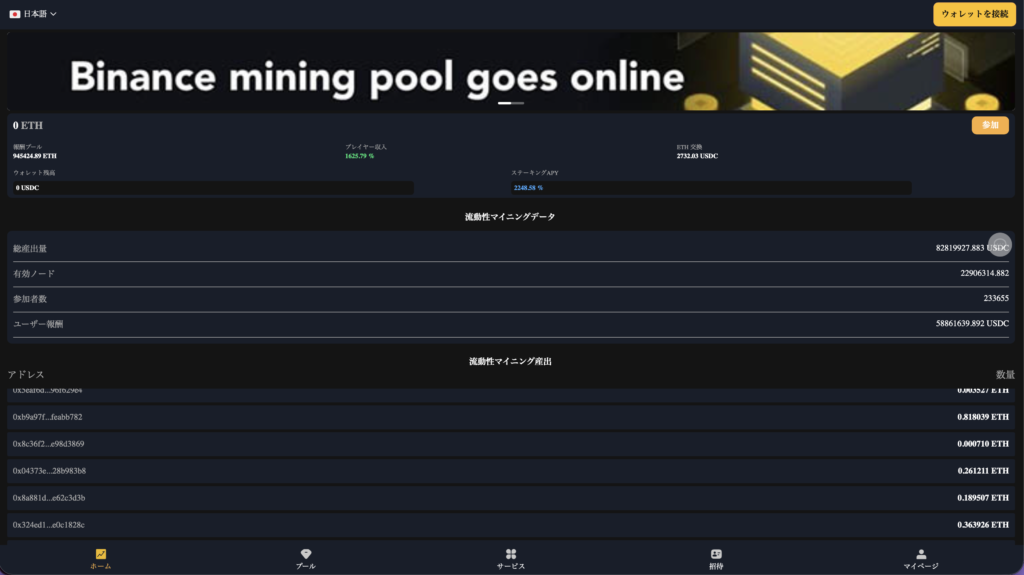
Task: Click the four-squares services icon
Action: tap(511, 554)
